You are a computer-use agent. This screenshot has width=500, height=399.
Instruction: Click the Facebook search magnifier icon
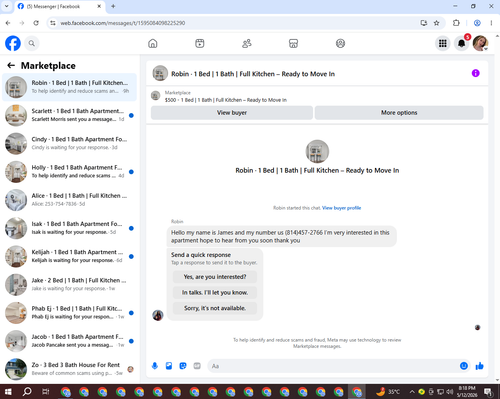click(32, 43)
